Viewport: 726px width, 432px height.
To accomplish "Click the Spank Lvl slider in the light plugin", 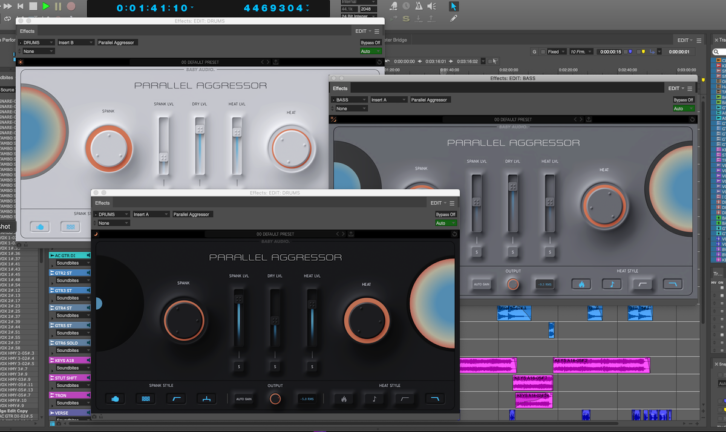I will [163, 146].
